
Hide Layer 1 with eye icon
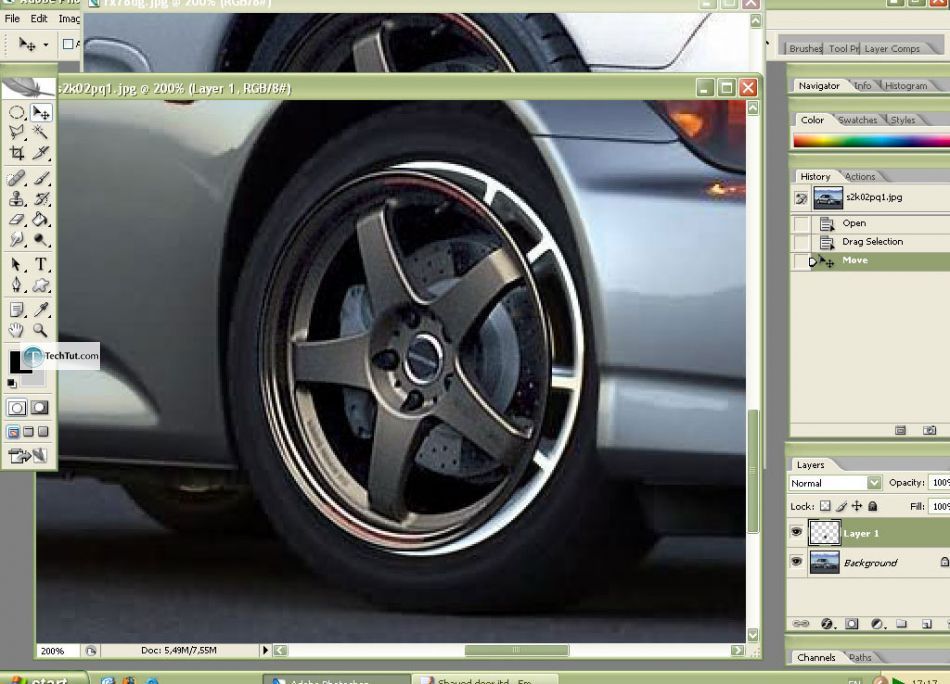point(796,533)
